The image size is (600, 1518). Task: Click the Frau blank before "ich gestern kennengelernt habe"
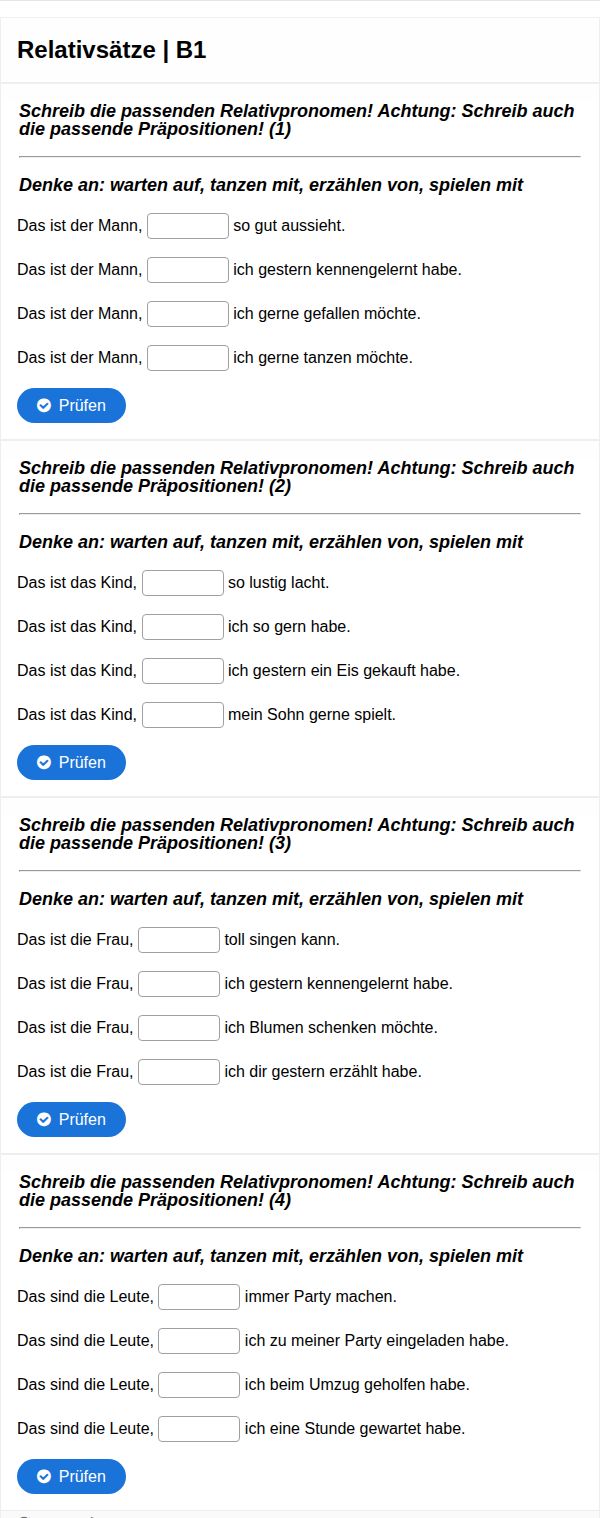point(179,984)
